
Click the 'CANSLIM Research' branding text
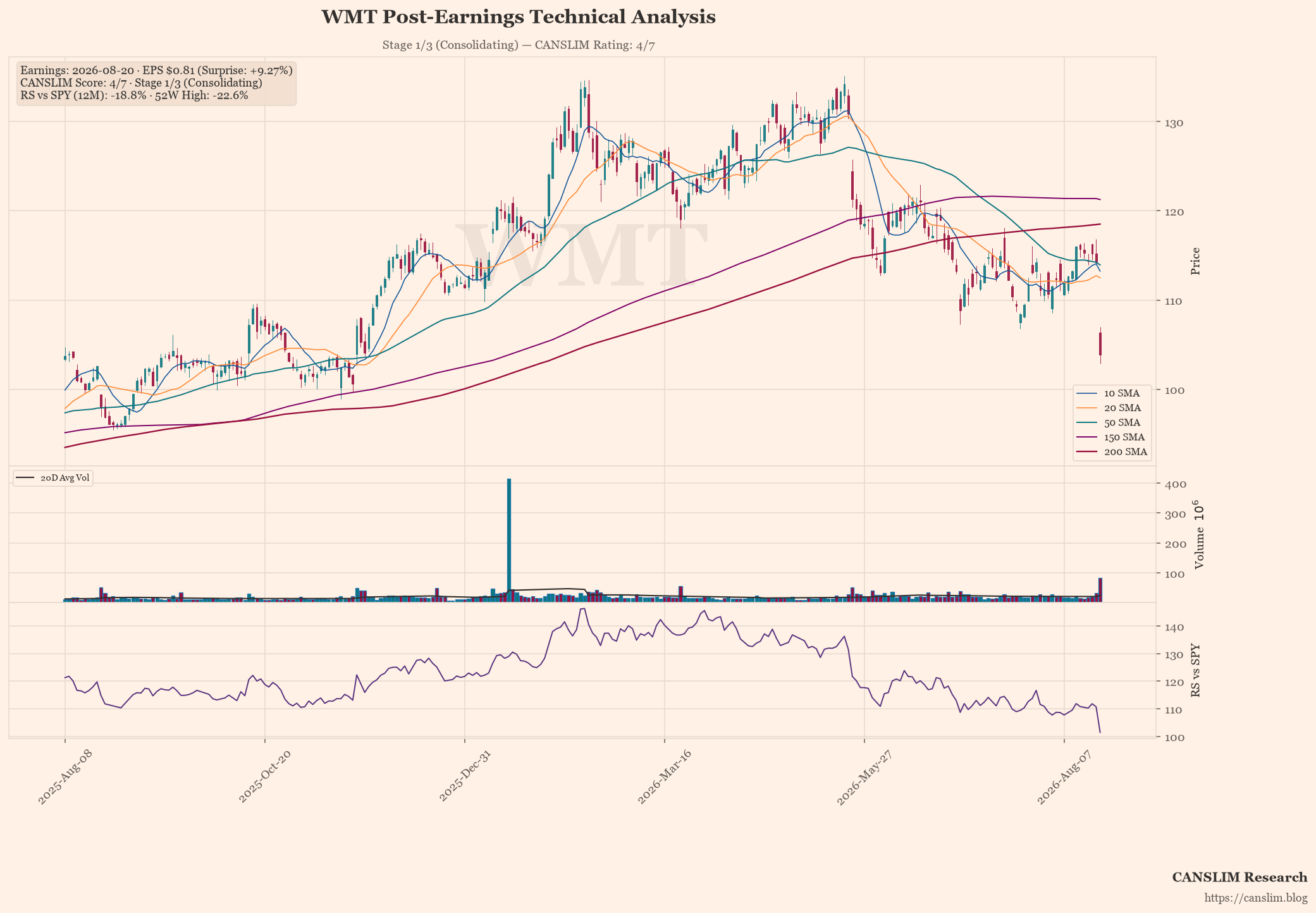point(1239,877)
